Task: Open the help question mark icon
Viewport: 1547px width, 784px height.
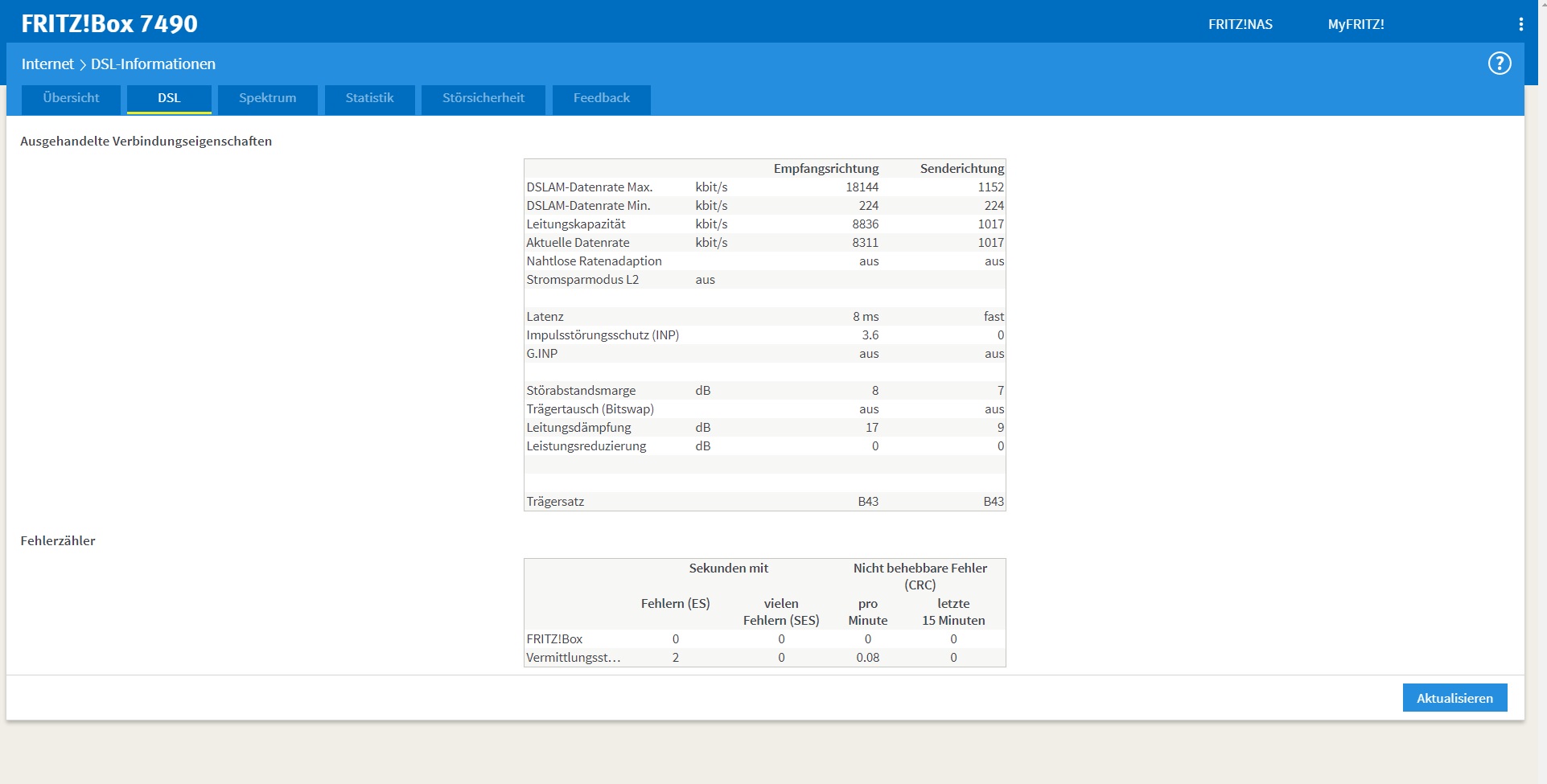Action: point(1500,64)
